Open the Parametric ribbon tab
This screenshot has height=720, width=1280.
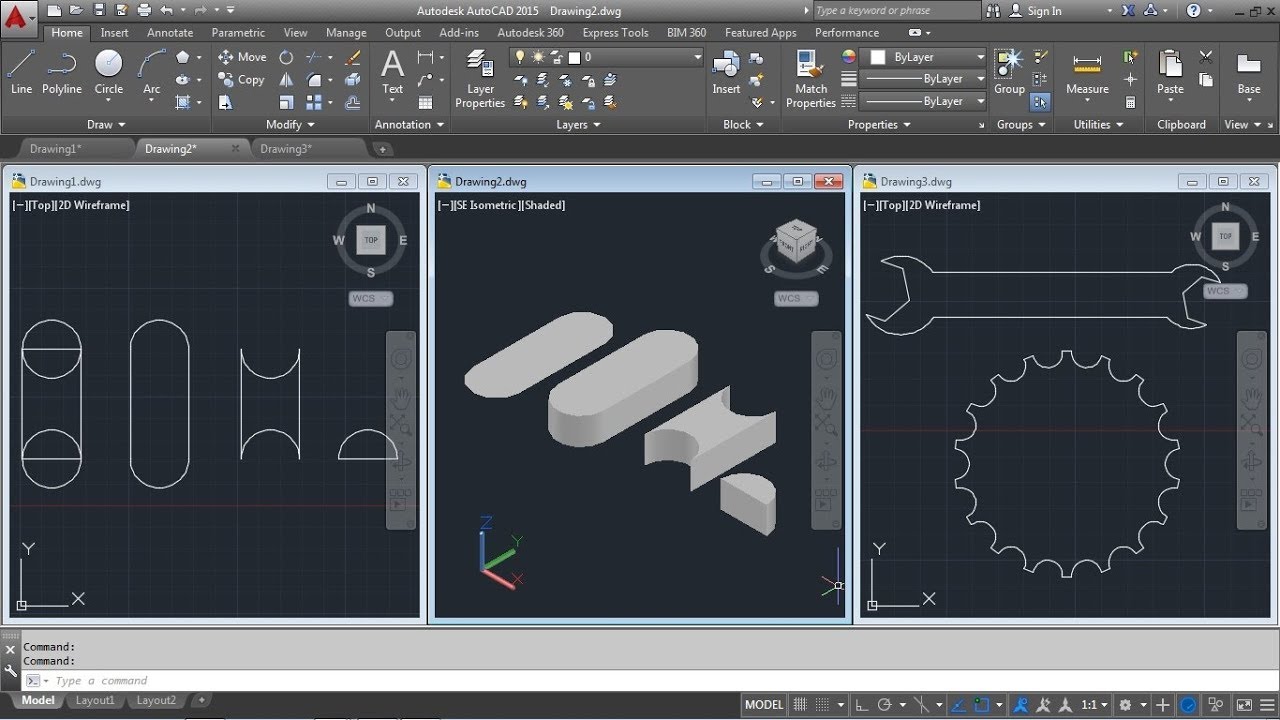click(x=238, y=32)
